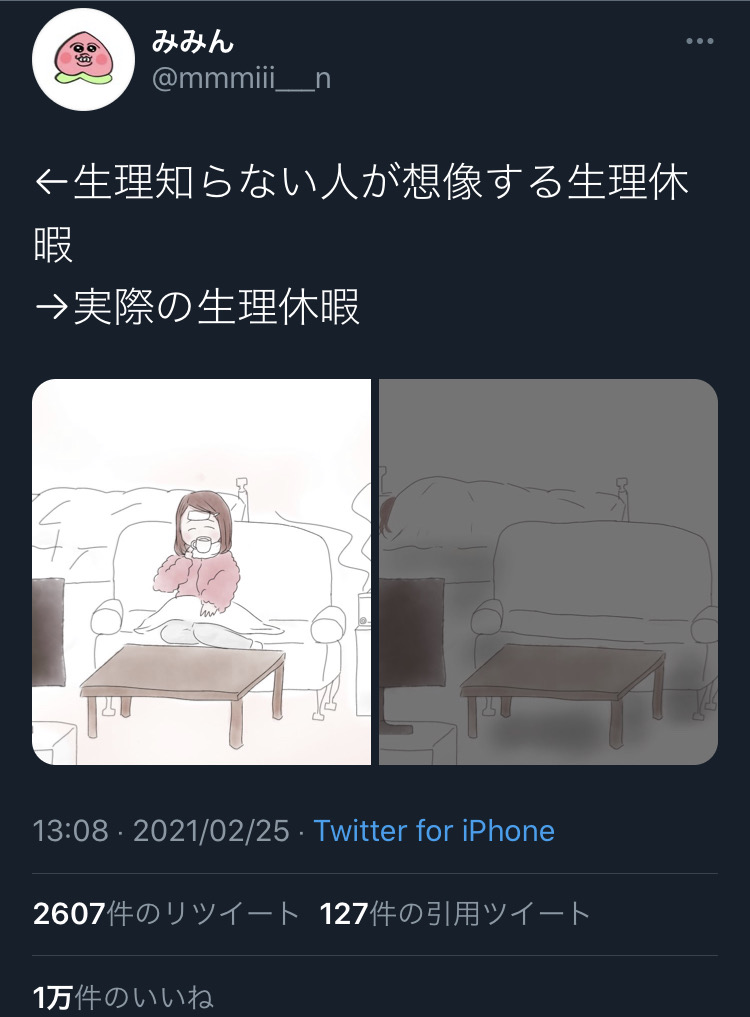Open the three-dot more options menu
Image resolution: width=750 pixels, height=1017 pixels.
699,42
